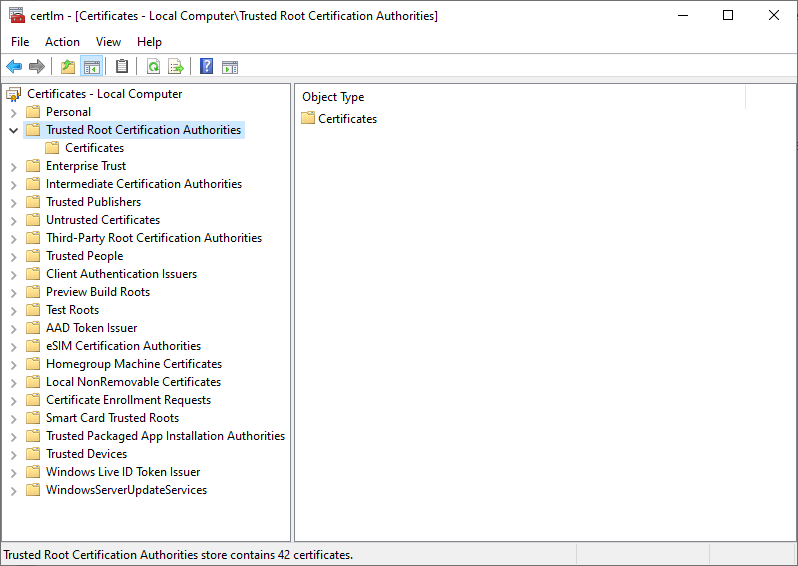798x566 pixels.
Task: Expand the Intermediate Certification Authorities node
Action: tap(14, 184)
